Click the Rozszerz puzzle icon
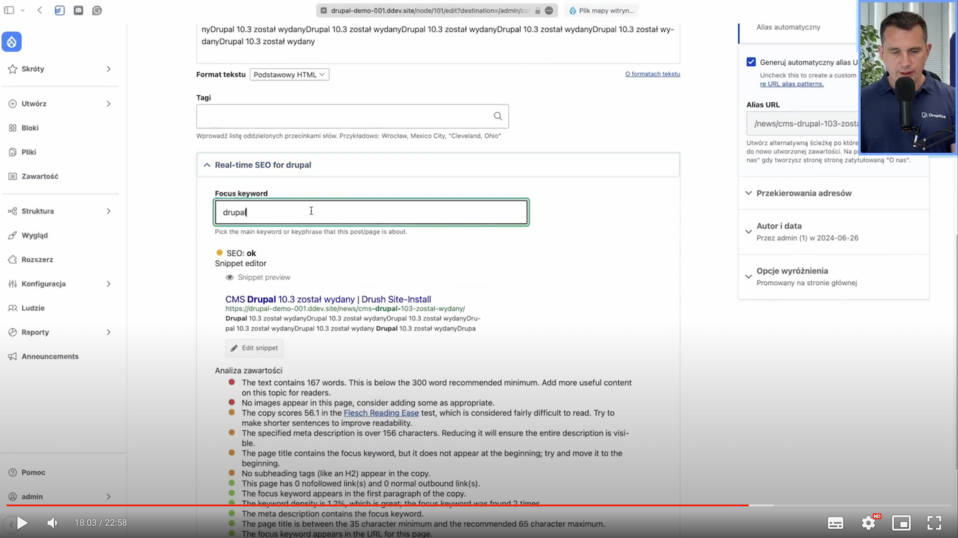Screen dimensions: 958x538 point(12,260)
